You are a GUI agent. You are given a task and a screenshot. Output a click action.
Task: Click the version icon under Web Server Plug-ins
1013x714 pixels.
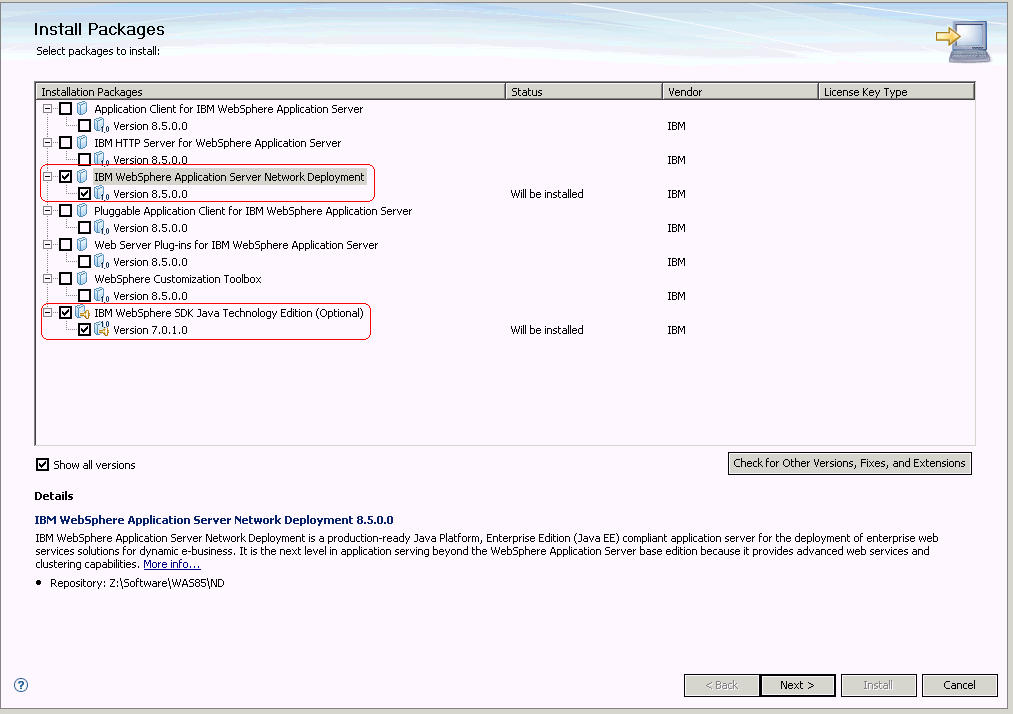[x=101, y=261]
